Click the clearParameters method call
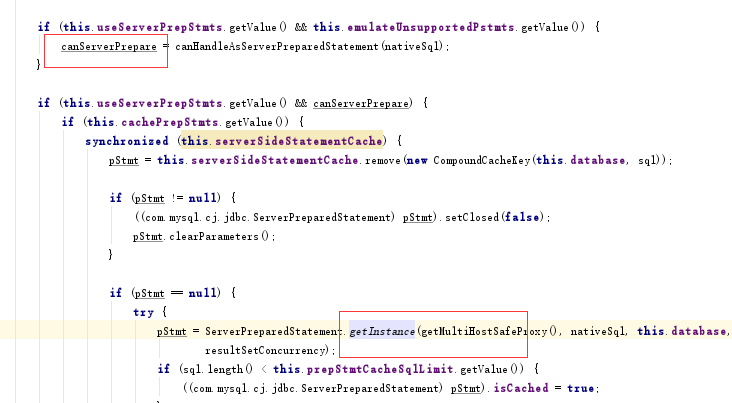 point(214,236)
